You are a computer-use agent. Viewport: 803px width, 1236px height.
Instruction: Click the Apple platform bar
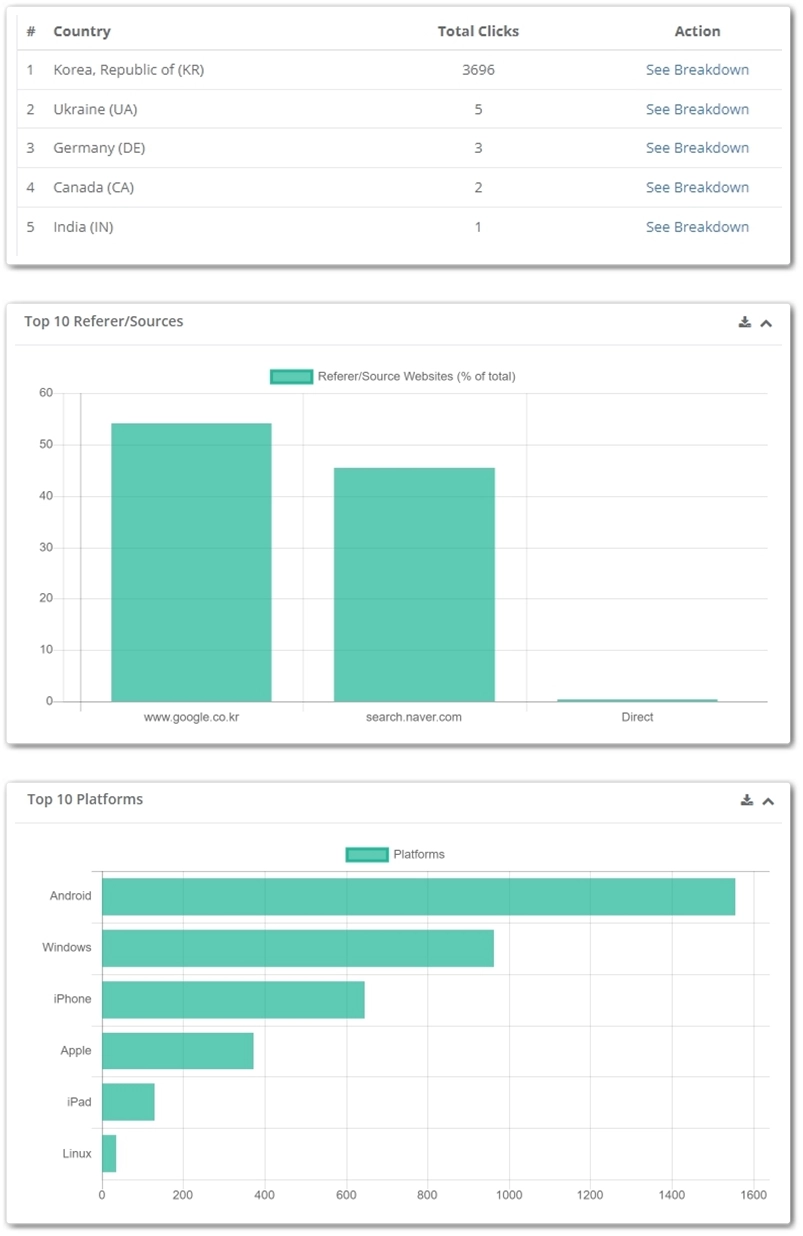click(x=178, y=1051)
